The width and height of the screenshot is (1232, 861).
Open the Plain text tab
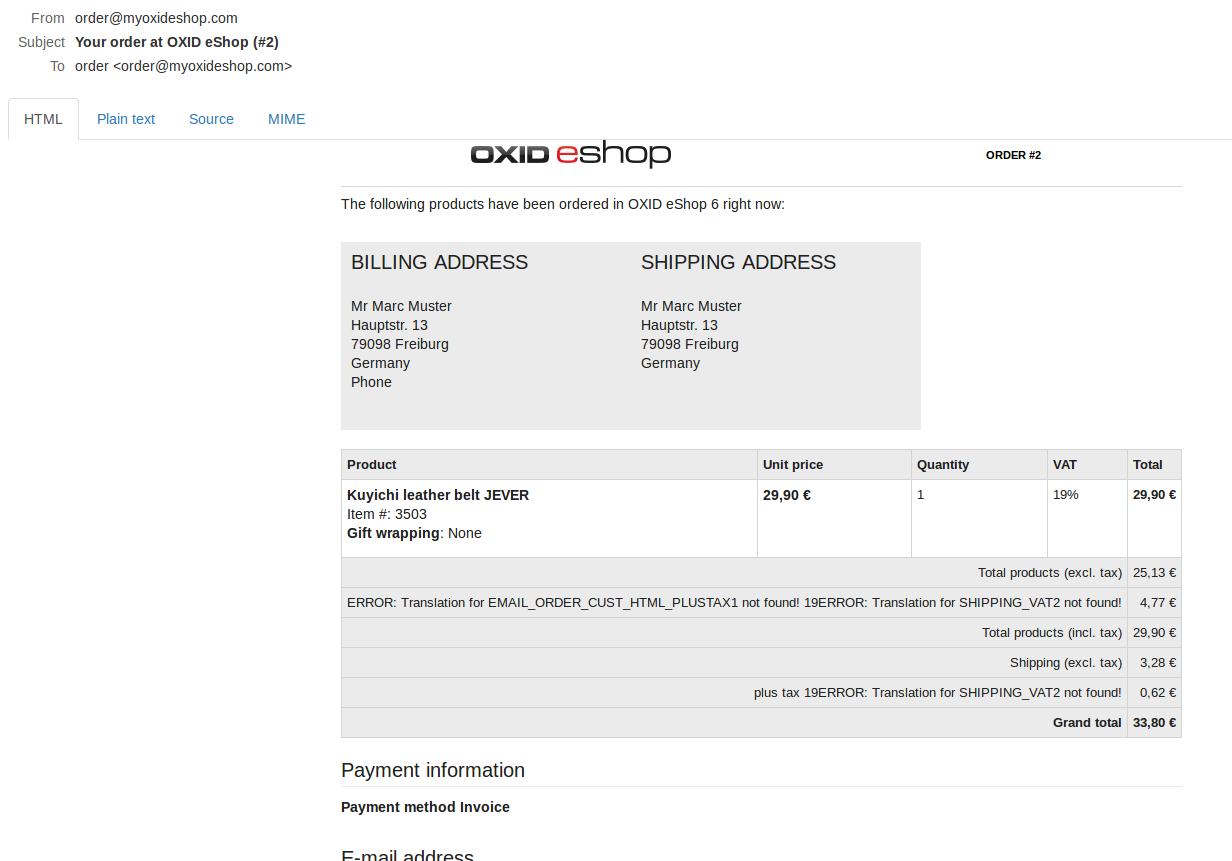tap(126, 119)
